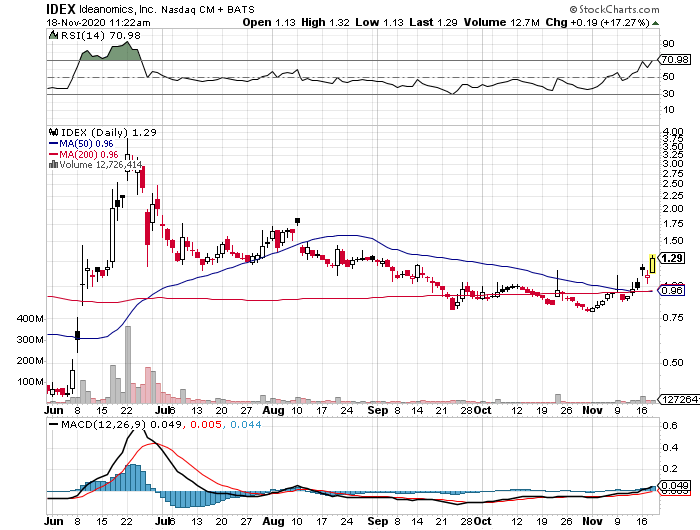Click the green up-arrow change indicator

point(655,23)
